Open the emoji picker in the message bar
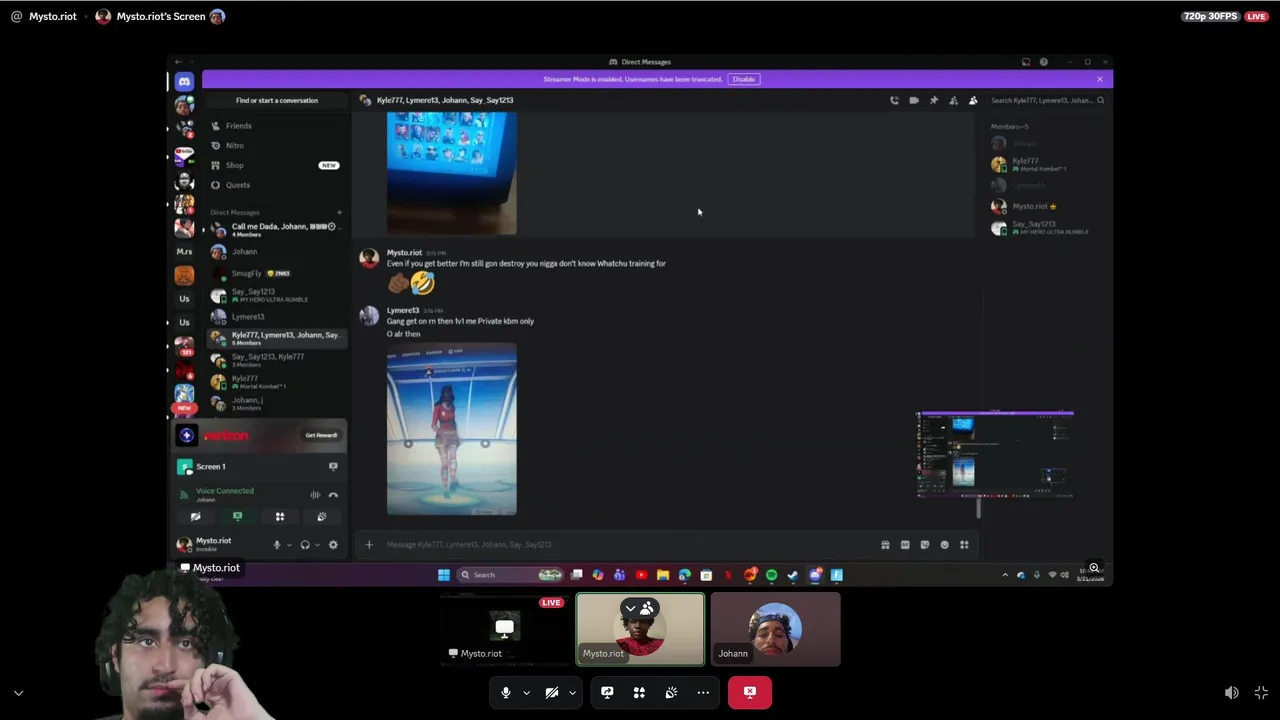The height and width of the screenshot is (720, 1280). pos(944,545)
